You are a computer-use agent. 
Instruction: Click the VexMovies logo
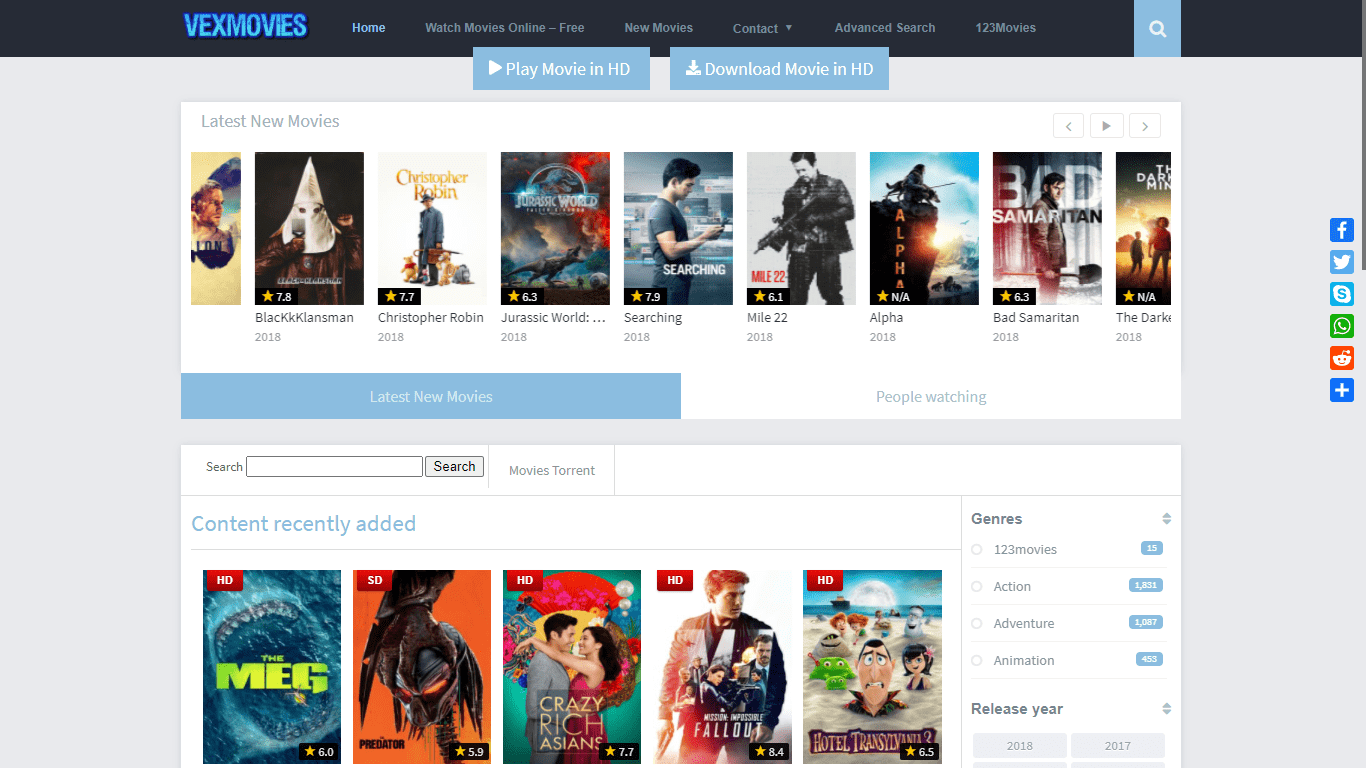click(245, 26)
